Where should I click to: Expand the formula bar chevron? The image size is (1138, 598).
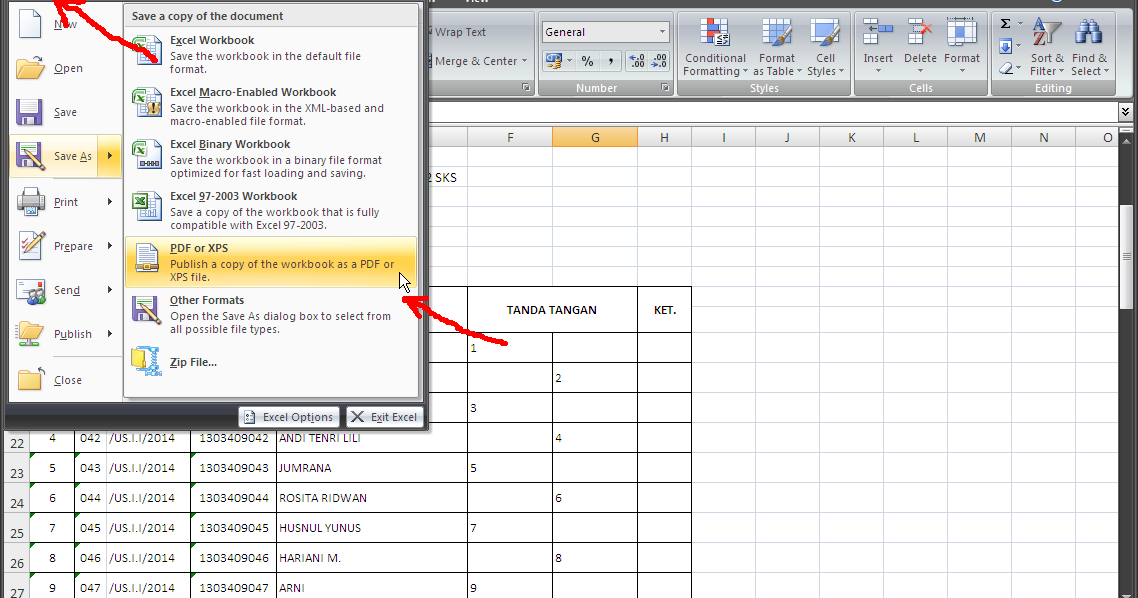(1125, 111)
